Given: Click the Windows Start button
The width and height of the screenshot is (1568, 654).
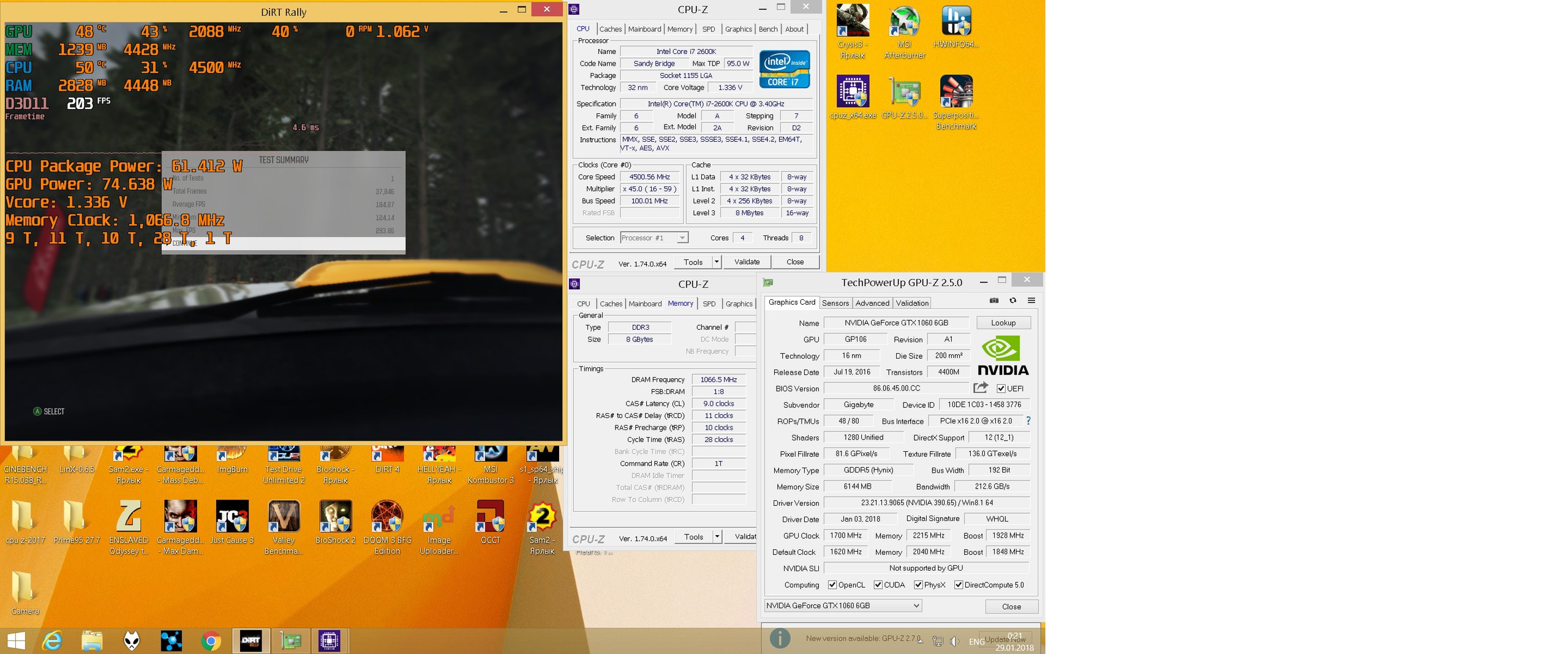Looking at the screenshot, I should 16,641.
